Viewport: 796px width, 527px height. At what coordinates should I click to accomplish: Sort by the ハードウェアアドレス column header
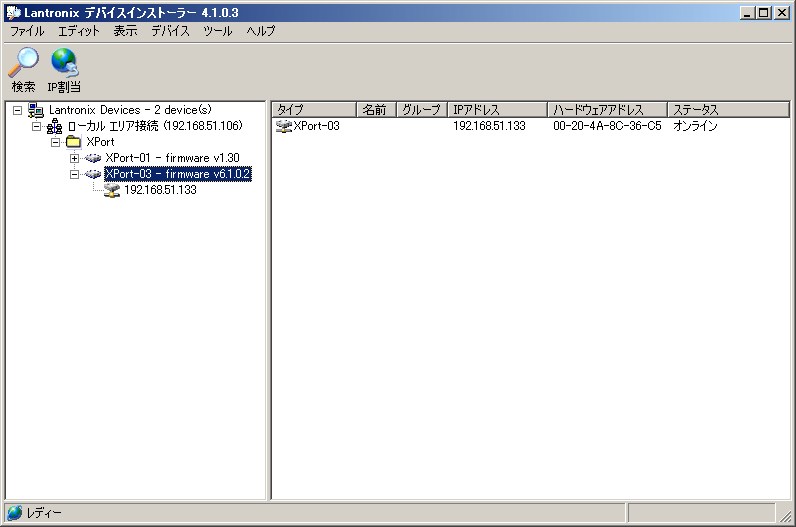click(x=607, y=110)
